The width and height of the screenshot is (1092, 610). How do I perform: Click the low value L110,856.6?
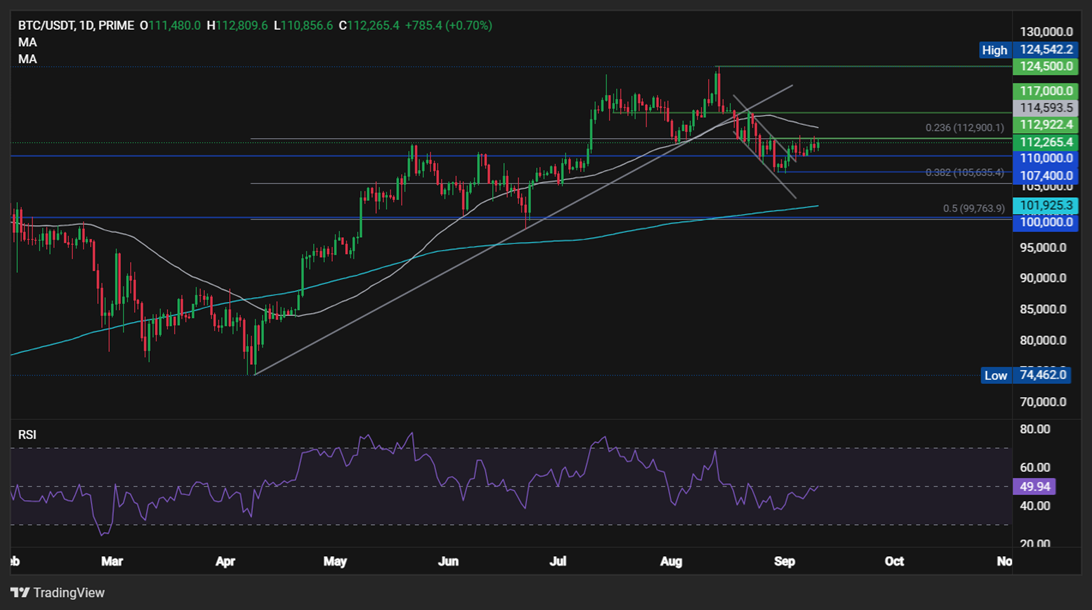point(303,26)
